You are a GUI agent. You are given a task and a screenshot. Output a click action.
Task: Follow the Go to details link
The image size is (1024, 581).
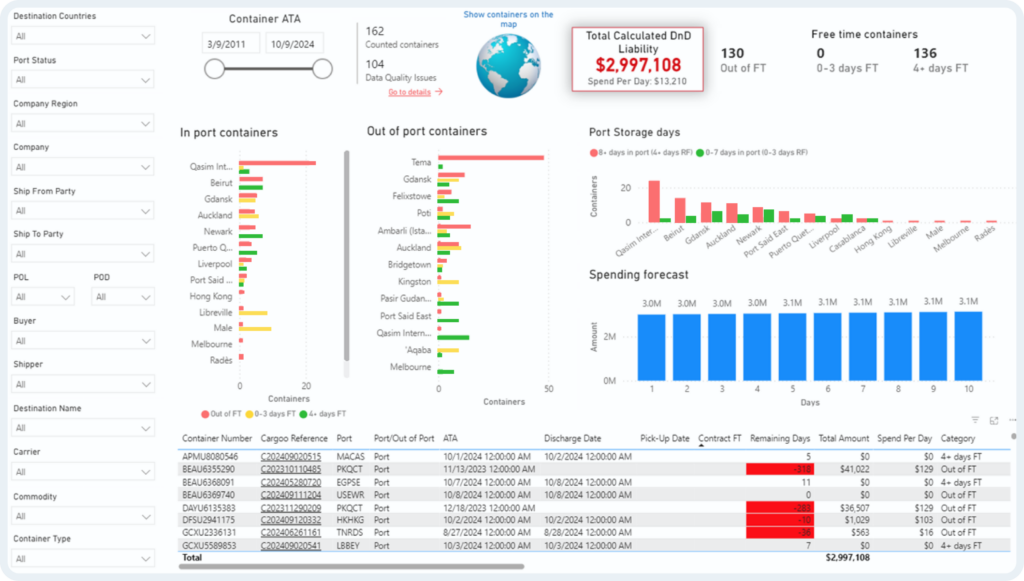click(409, 92)
